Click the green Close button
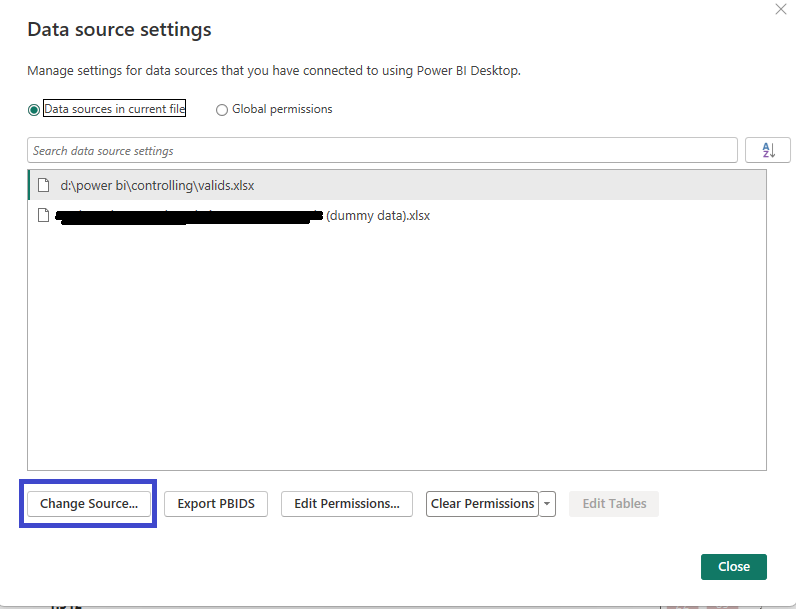The width and height of the screenshot is (796, 609). pyautogui.click(x=734, y=567)
